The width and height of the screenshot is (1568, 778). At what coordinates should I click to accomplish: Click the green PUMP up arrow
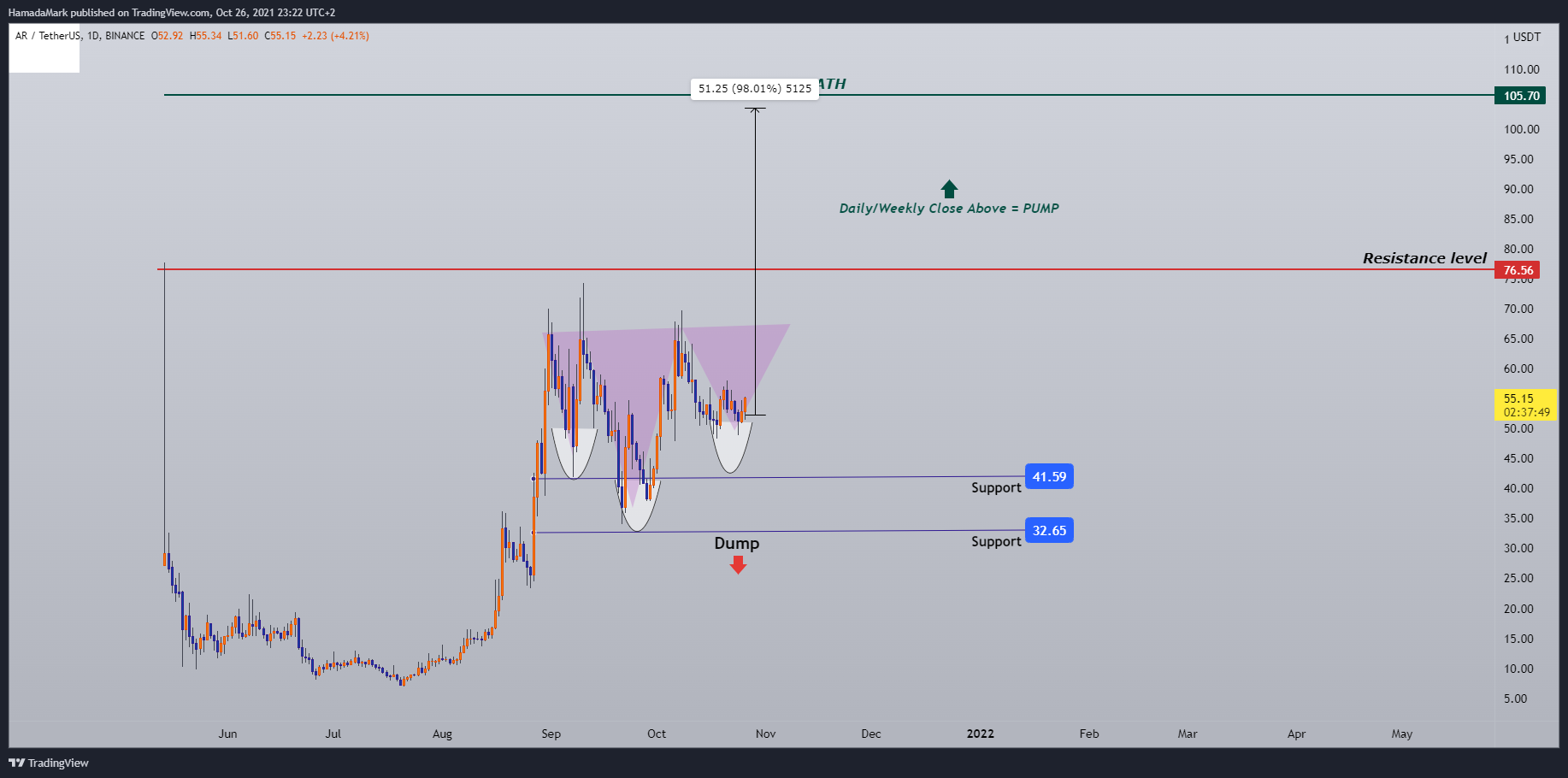[x=949, y=189]
